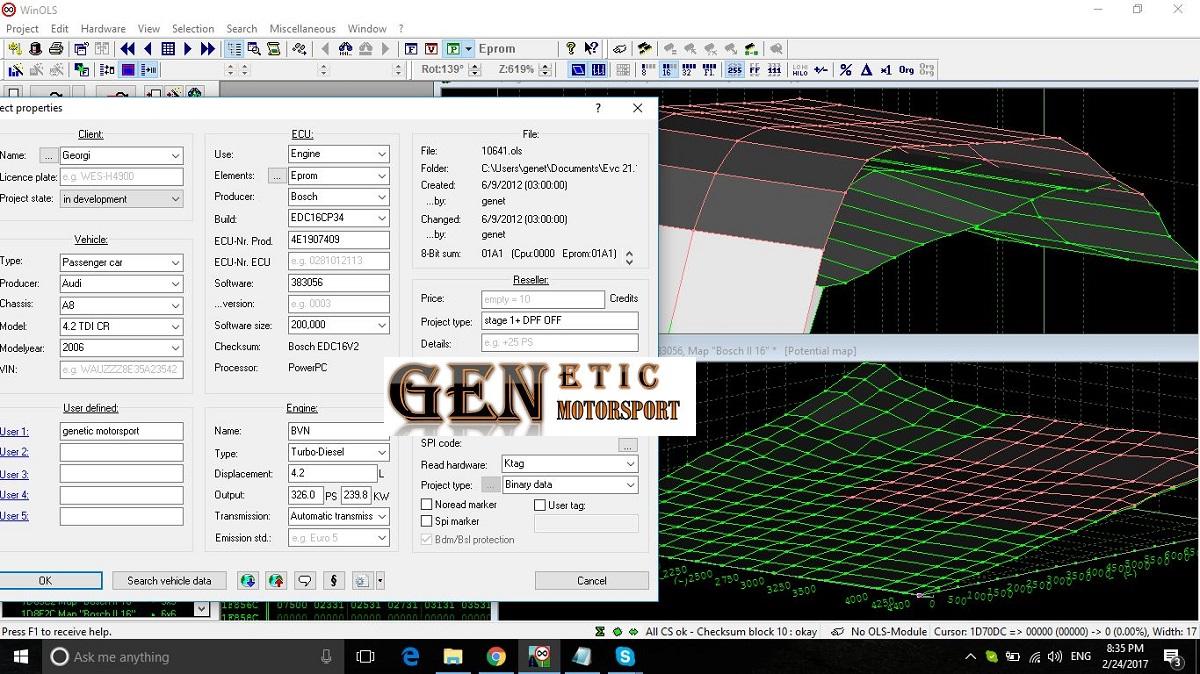Viewport: 1200px width, 674px height.
Task: Tick the User tag checkbox
Action: tap(540, 505)
